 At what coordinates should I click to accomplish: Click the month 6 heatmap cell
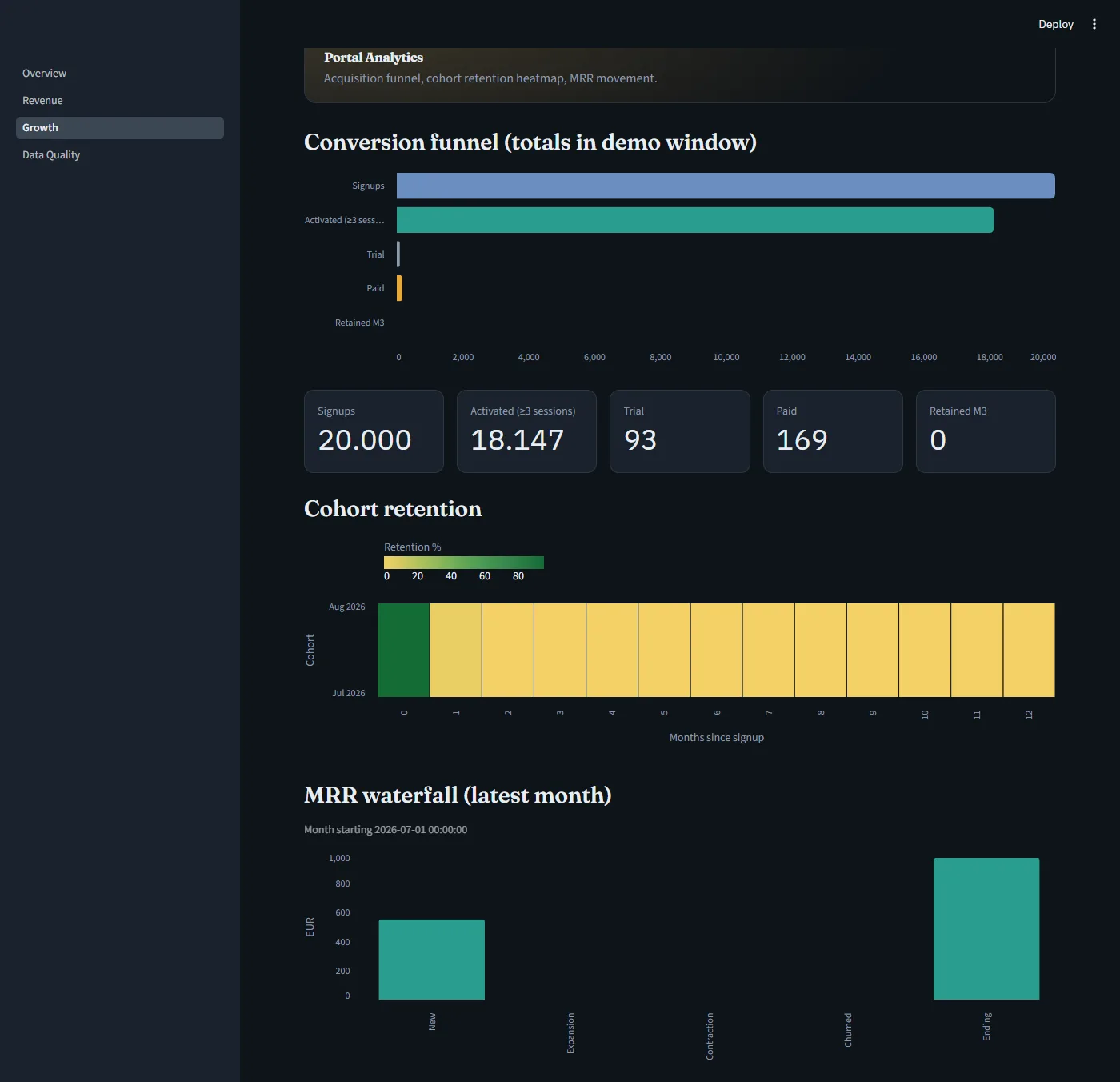tap(716, 650)
